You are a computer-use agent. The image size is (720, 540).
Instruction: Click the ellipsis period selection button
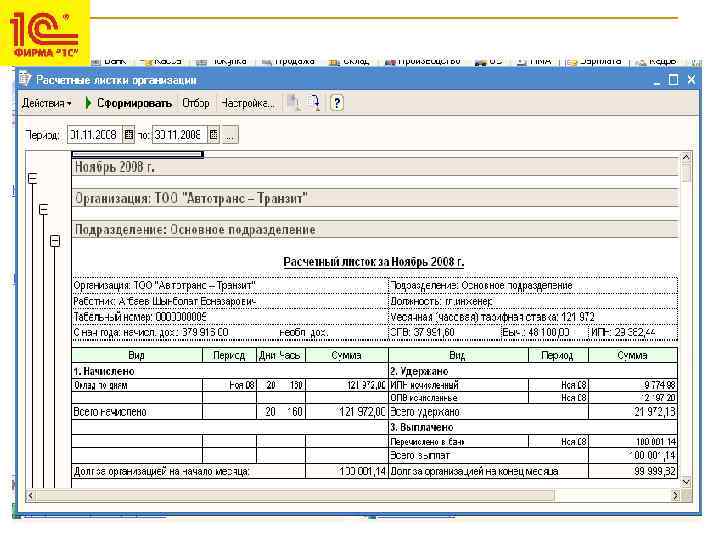230,135
